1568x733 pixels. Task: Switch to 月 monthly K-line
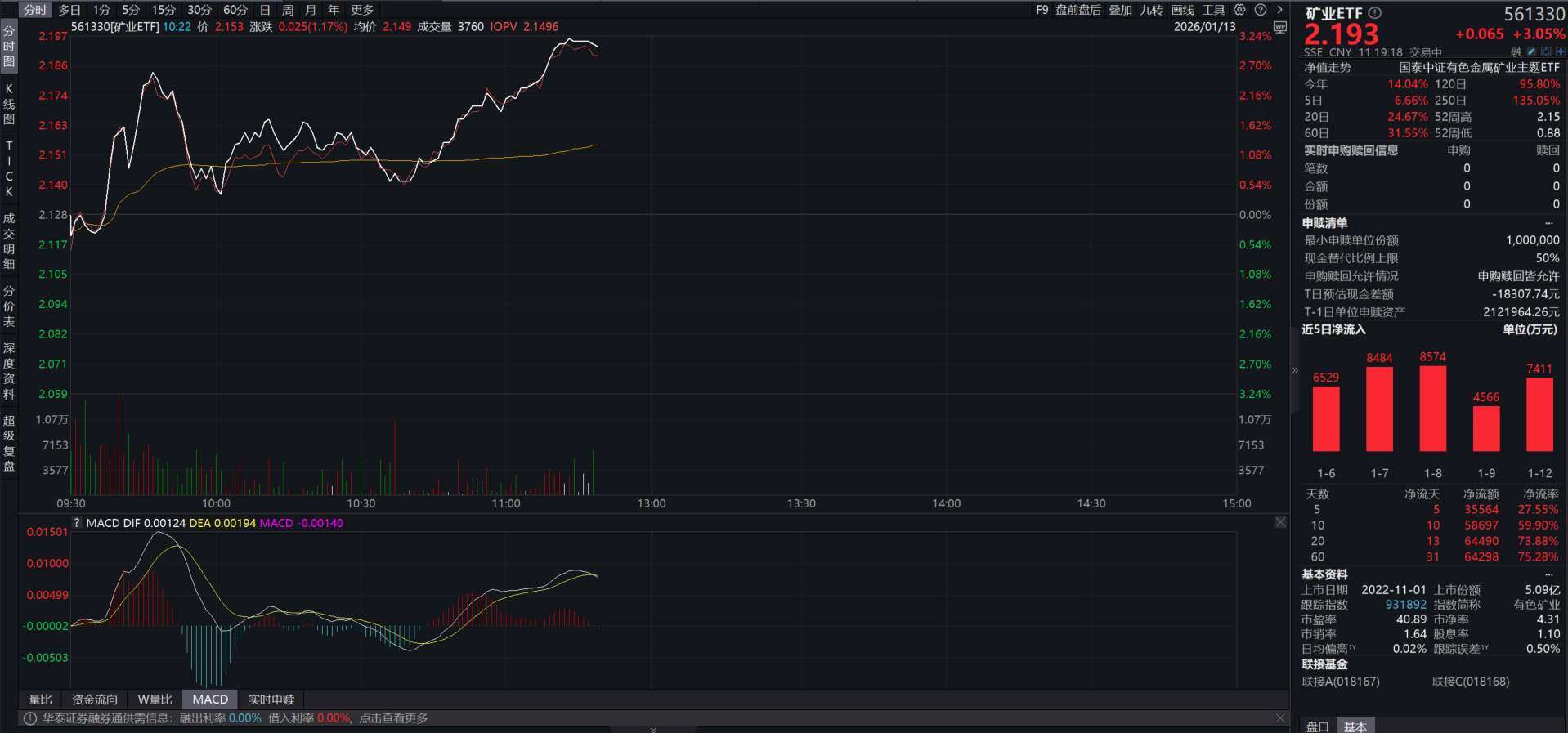click(x=311, y=10)
